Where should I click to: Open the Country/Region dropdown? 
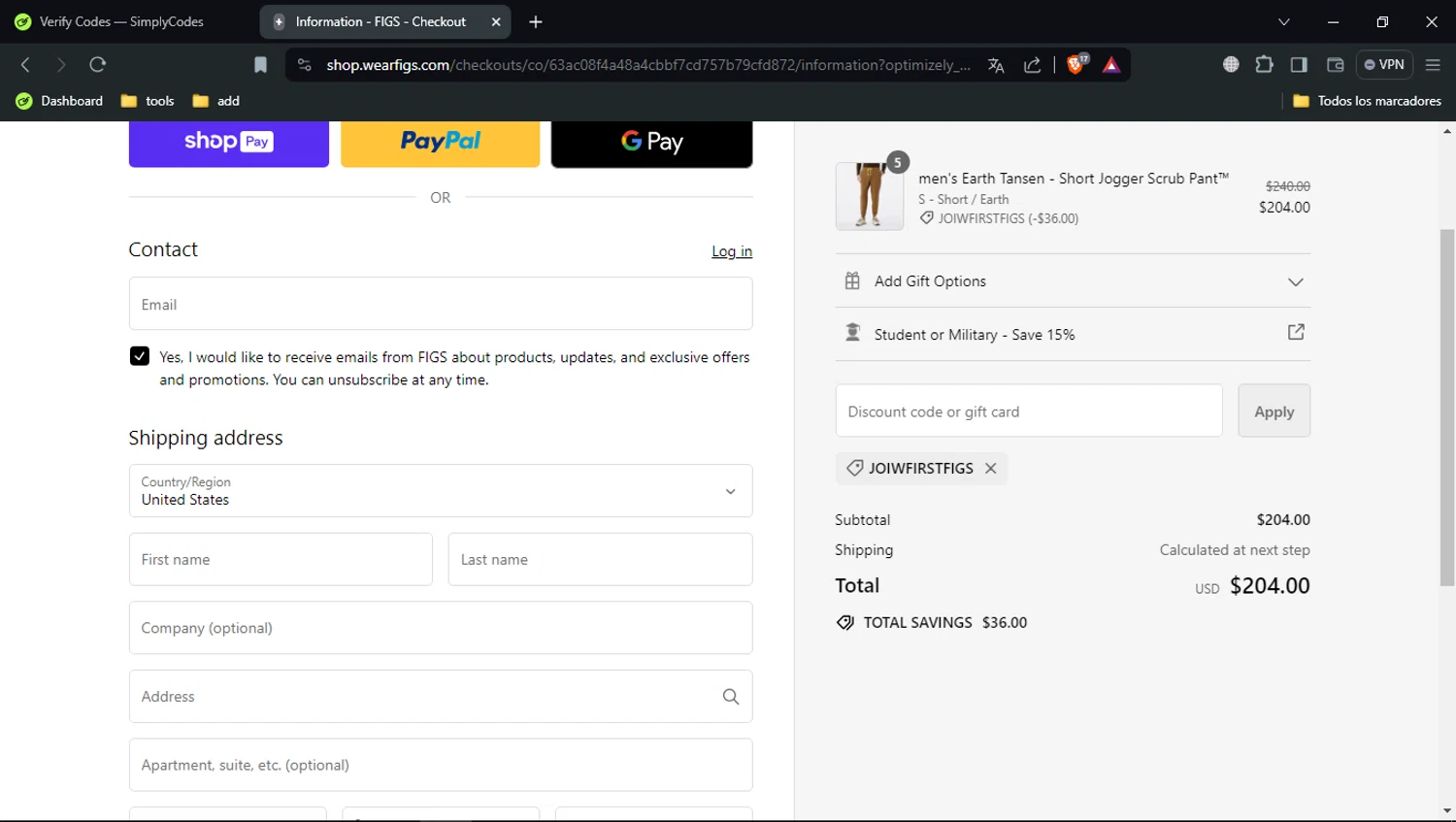(441, 491)
